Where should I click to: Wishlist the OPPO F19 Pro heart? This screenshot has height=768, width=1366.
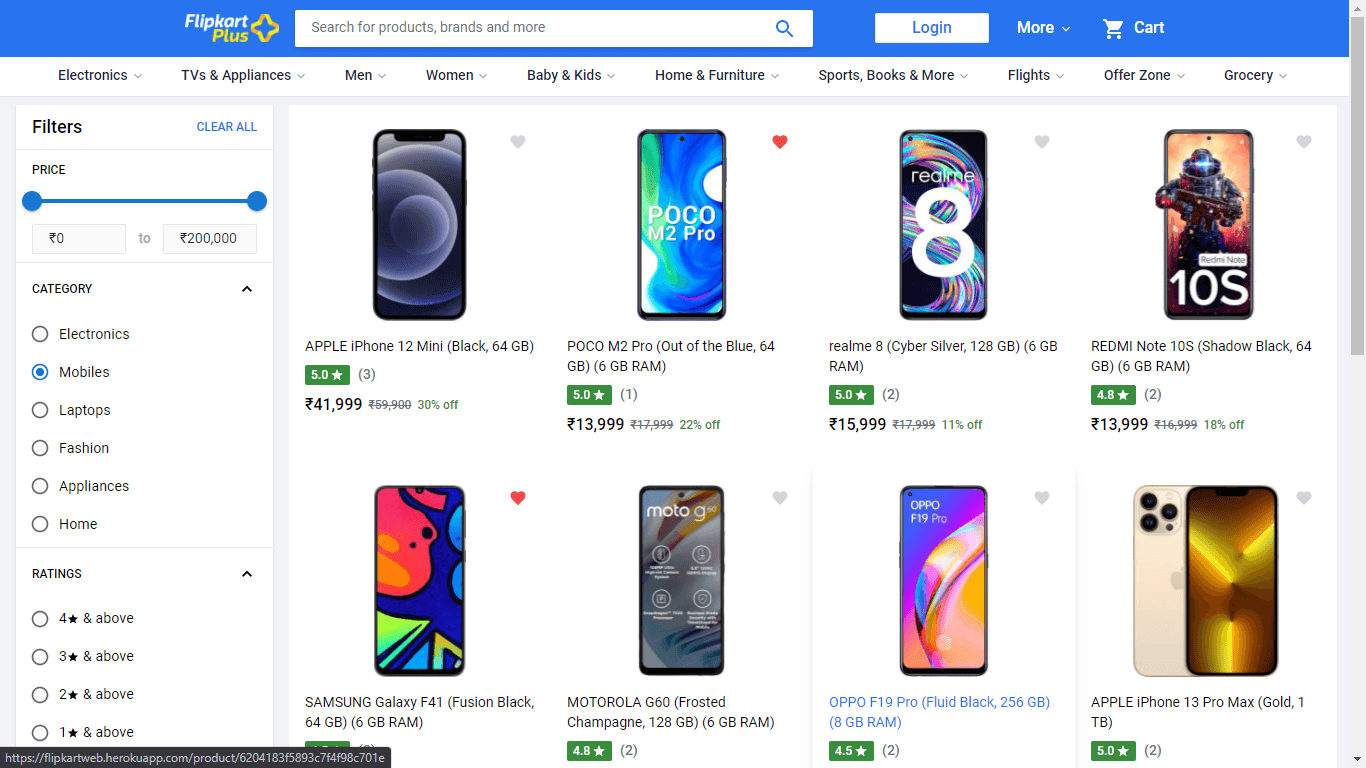1042,498
